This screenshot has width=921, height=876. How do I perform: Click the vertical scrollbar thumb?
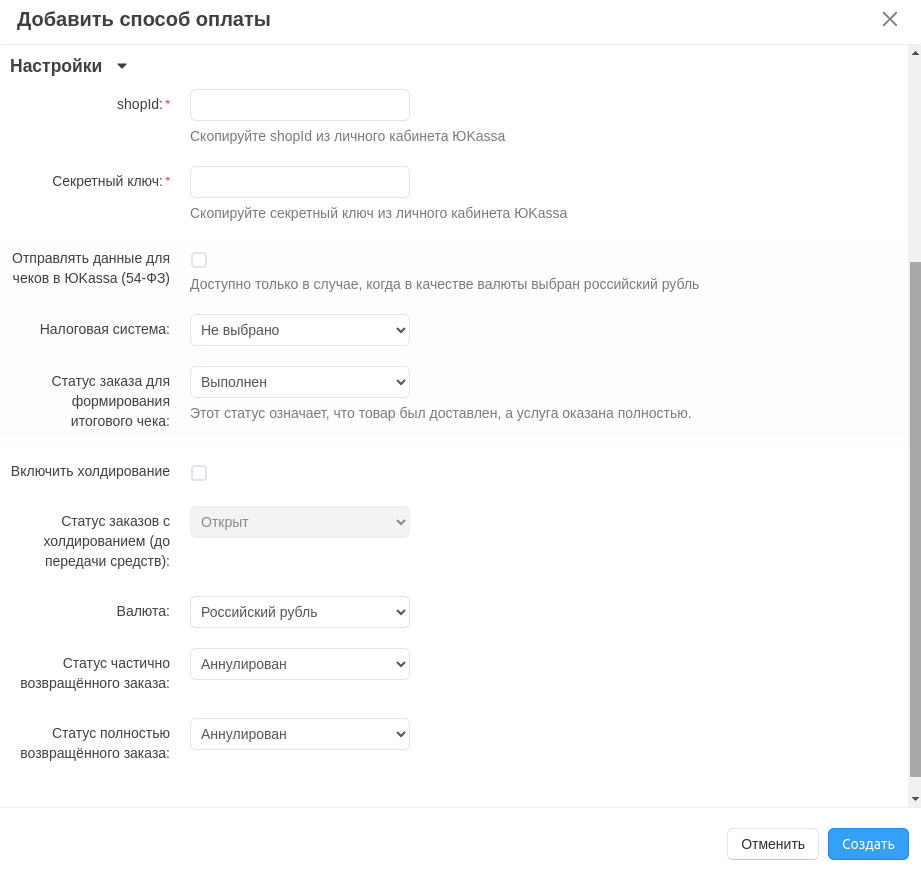click(915, 520)
